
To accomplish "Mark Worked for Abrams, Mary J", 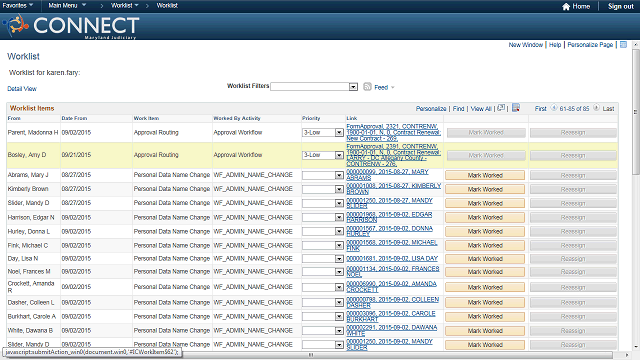I will pyautogui.click(x=485, y=176).
